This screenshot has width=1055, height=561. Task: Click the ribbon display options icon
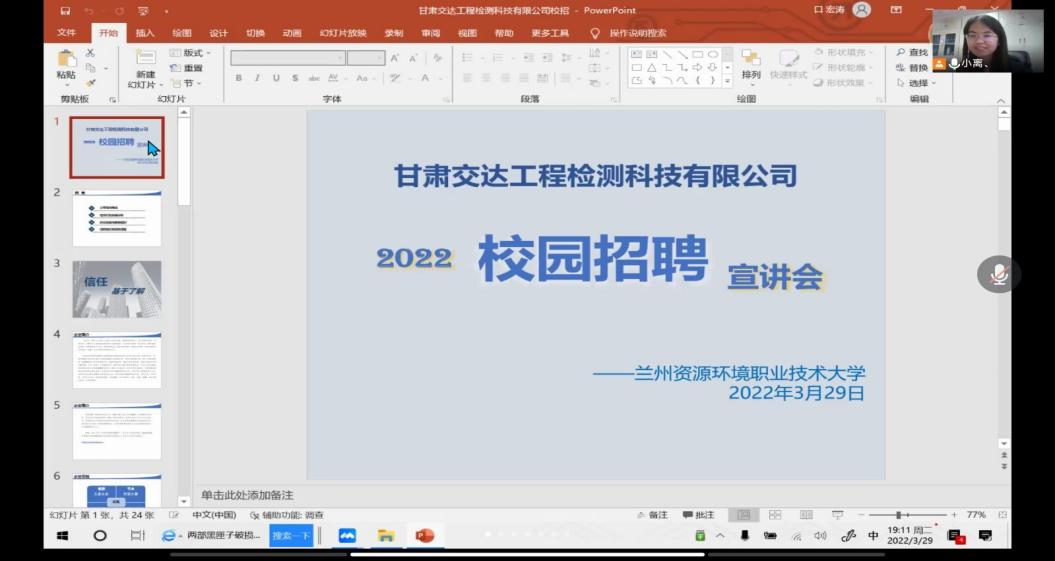(x=896, y=10)
